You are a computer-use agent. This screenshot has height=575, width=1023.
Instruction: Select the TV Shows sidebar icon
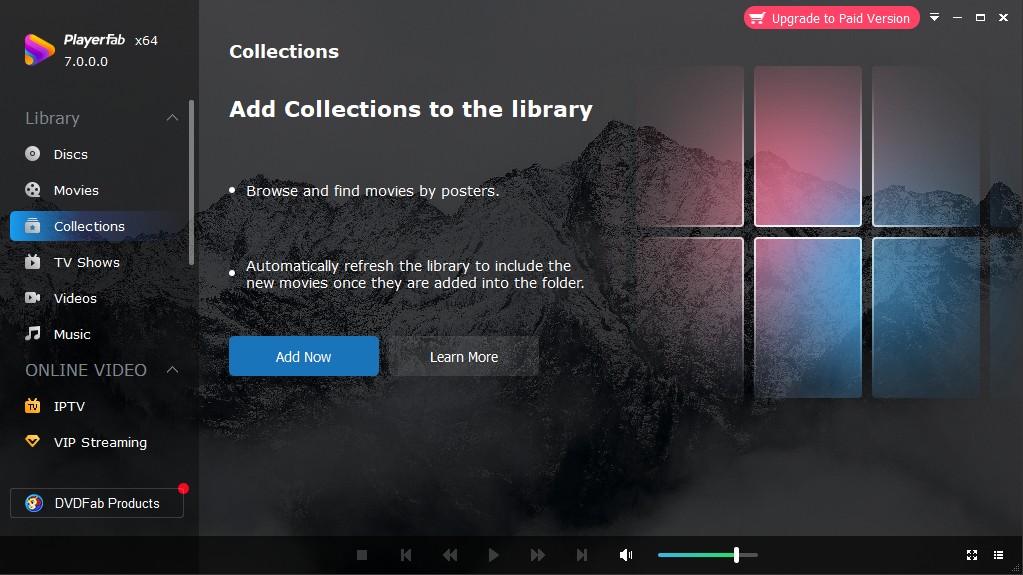(33, 262)
